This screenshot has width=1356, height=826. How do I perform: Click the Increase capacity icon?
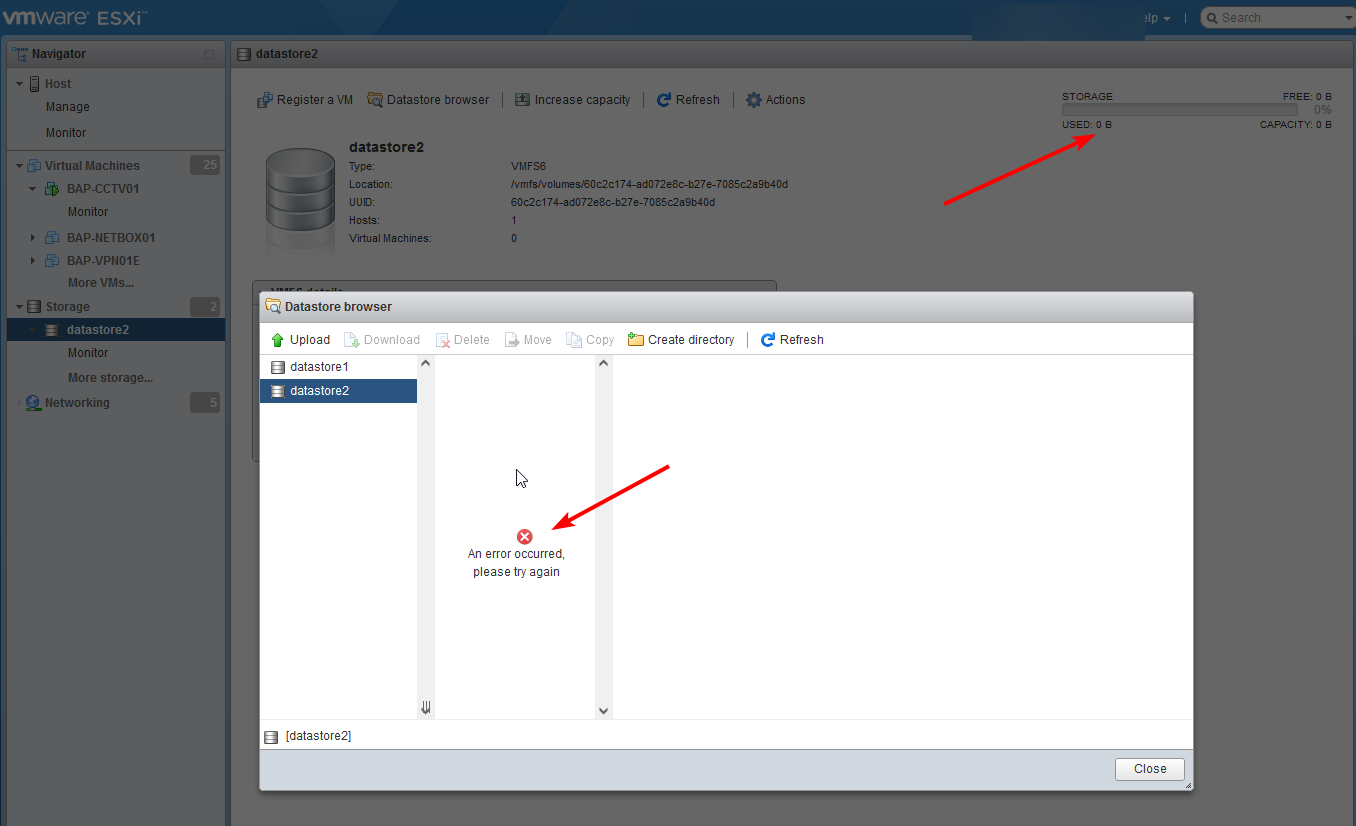pyautogui.click(x=521, y=99)
